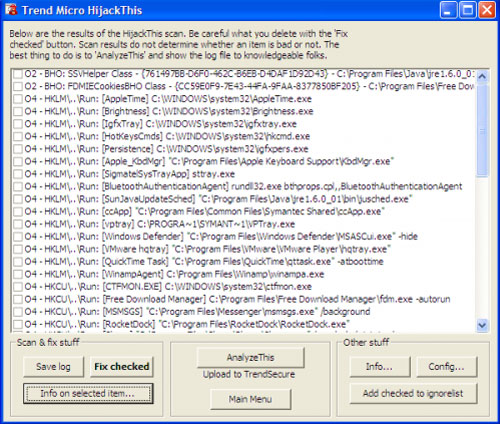
Task: Check the FDMIECookiesBHO Class entry
Action: [18, 86]
